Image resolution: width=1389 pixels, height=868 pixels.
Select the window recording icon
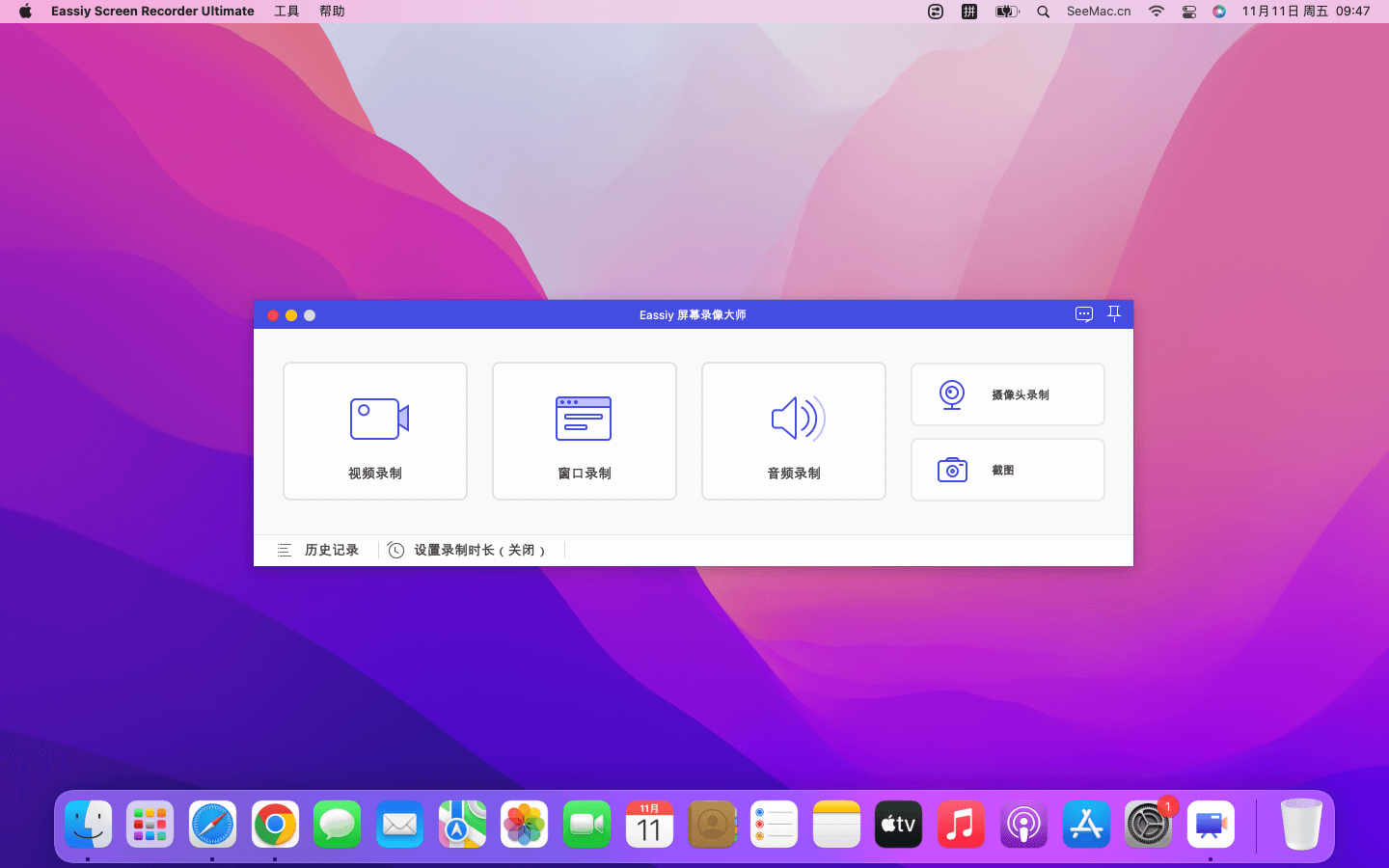pyautogui.click(x=584, y=419)
